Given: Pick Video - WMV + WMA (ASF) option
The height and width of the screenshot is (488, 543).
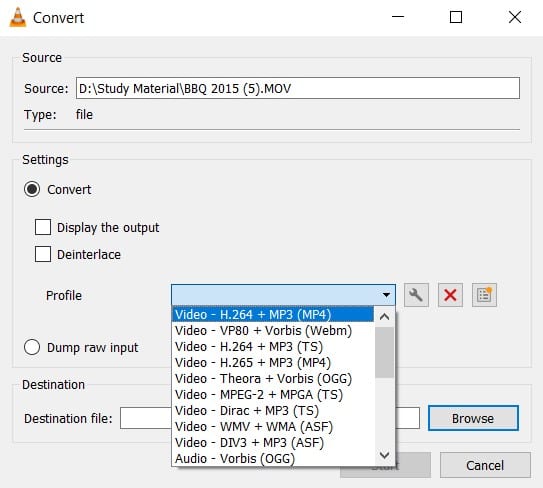Looking at the screenshot, I should 273,426.
